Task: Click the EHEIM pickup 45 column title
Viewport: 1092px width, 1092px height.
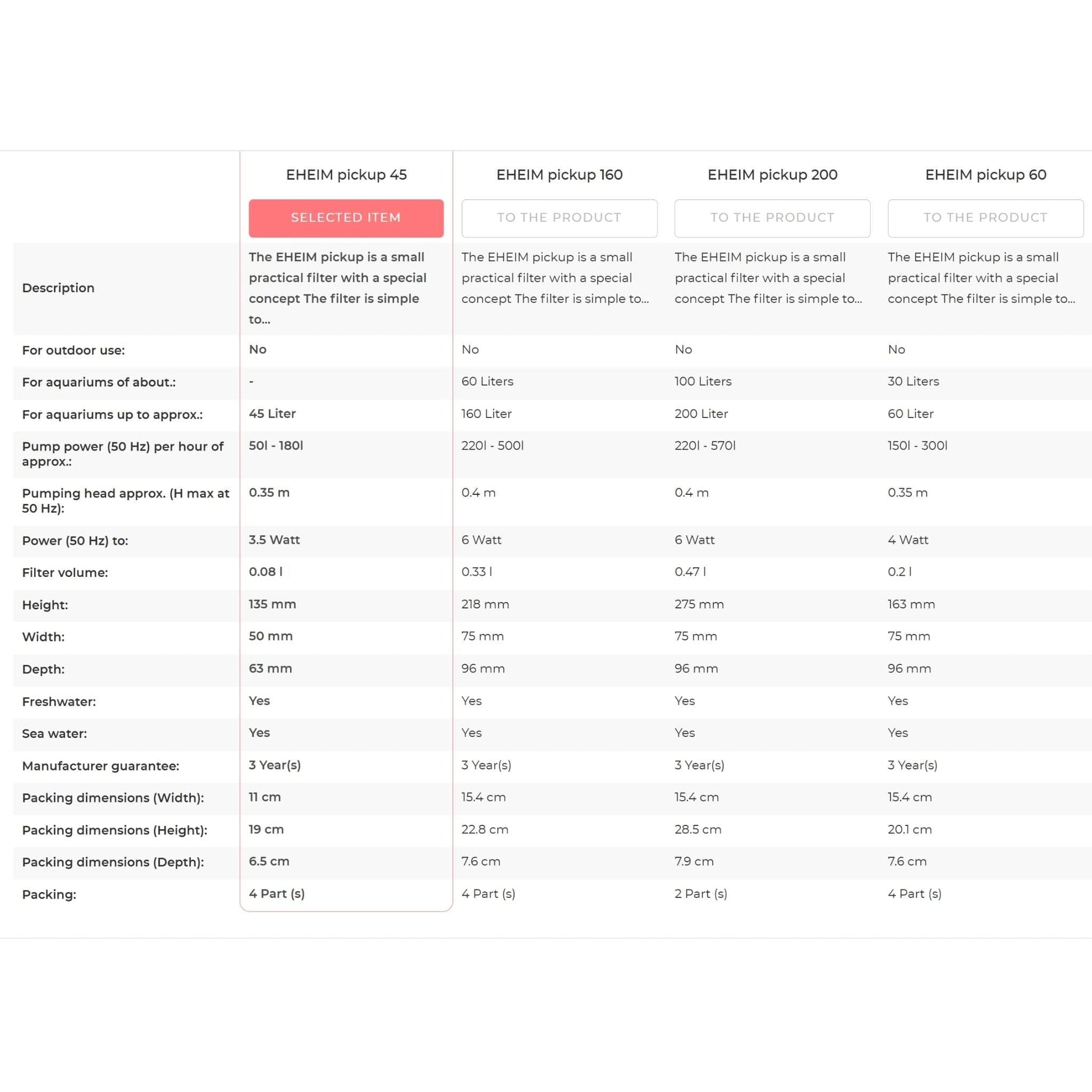Action: (x=346, y=175)
